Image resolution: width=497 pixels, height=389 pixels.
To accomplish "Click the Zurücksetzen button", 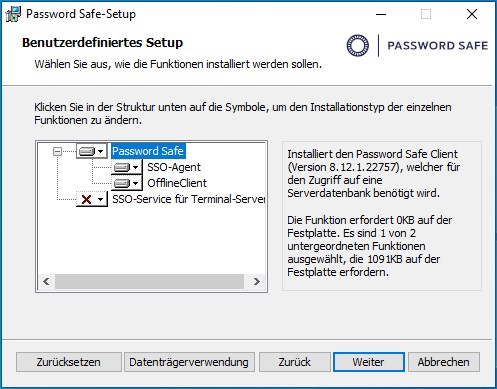I will pos(69,362).
